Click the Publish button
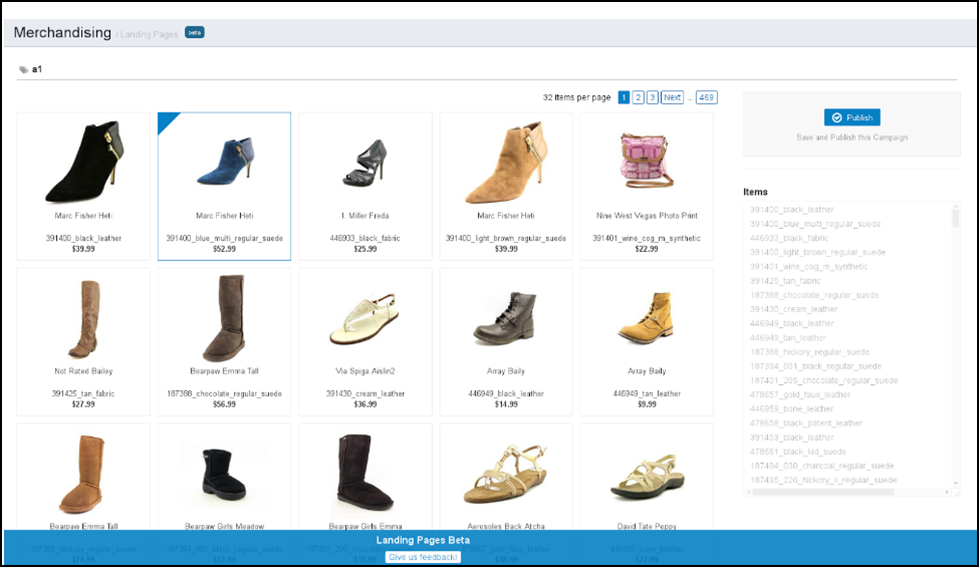Image resolution: width=979 pixels, height=567 pixels. point(852,117)
